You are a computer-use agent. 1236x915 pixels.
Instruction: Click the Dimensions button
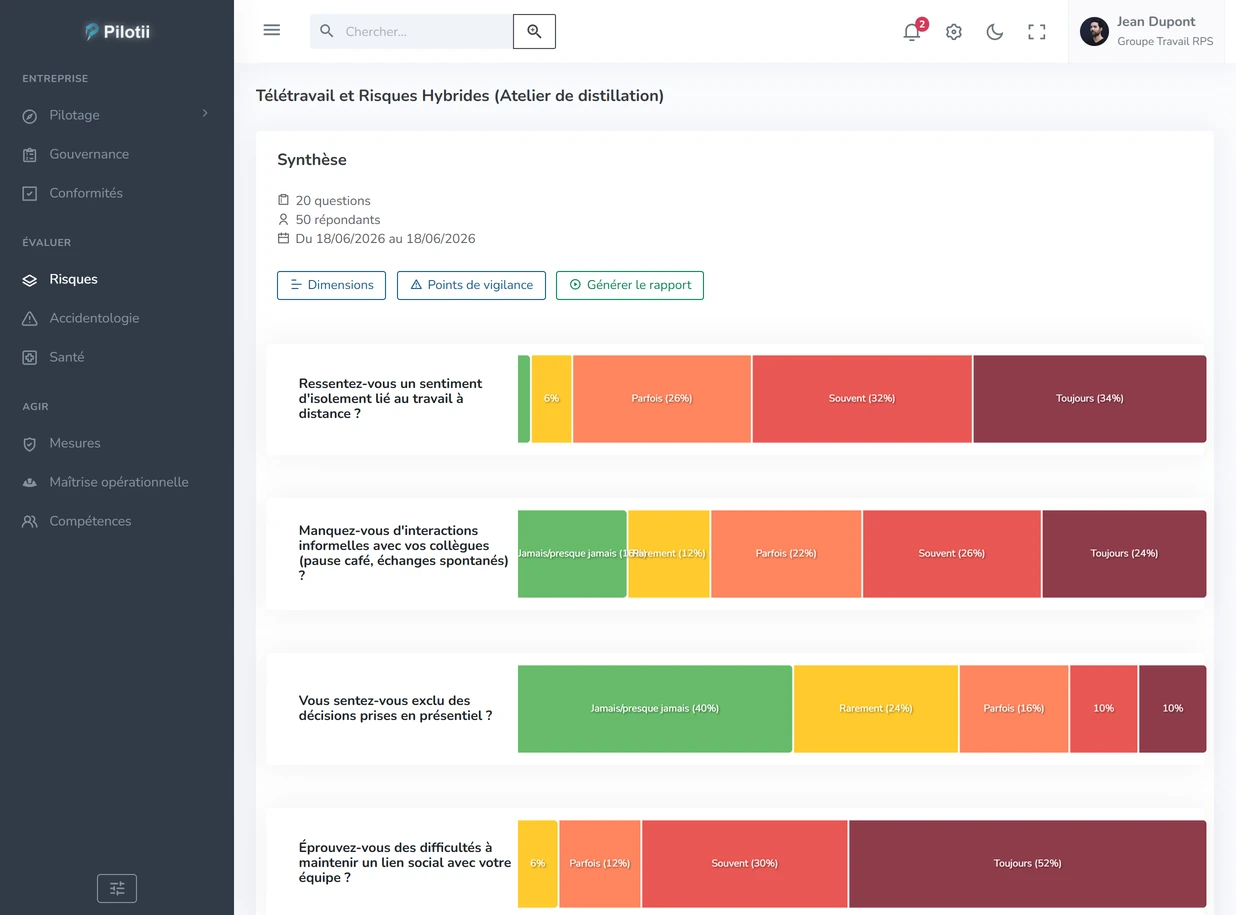click(331, 285)
